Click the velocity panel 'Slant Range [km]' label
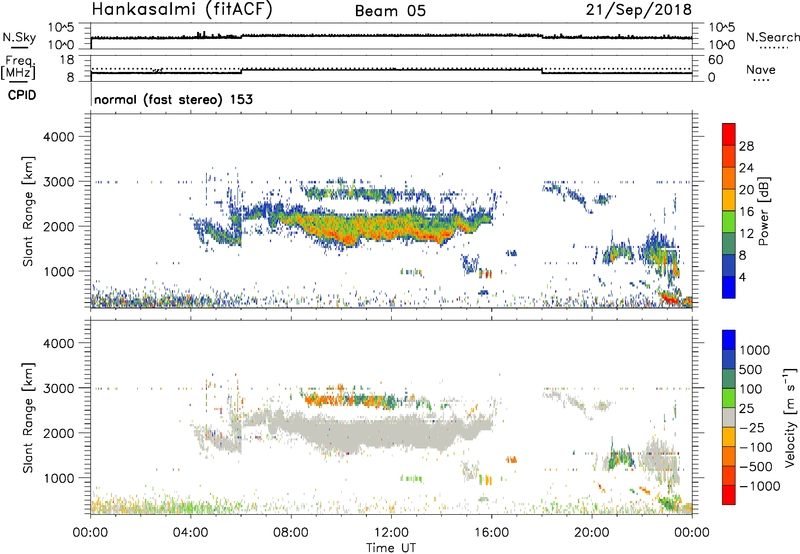This screenshot has height=554, width=800. coord(28,417)
